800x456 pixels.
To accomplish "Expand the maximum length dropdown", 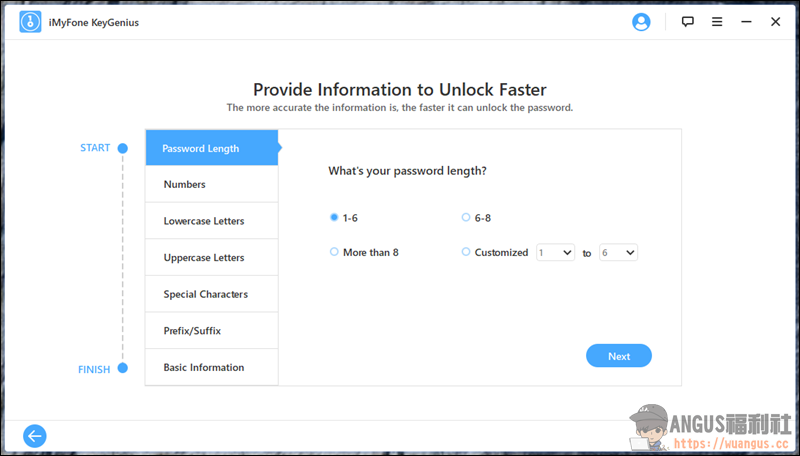I will coord(618,253).
